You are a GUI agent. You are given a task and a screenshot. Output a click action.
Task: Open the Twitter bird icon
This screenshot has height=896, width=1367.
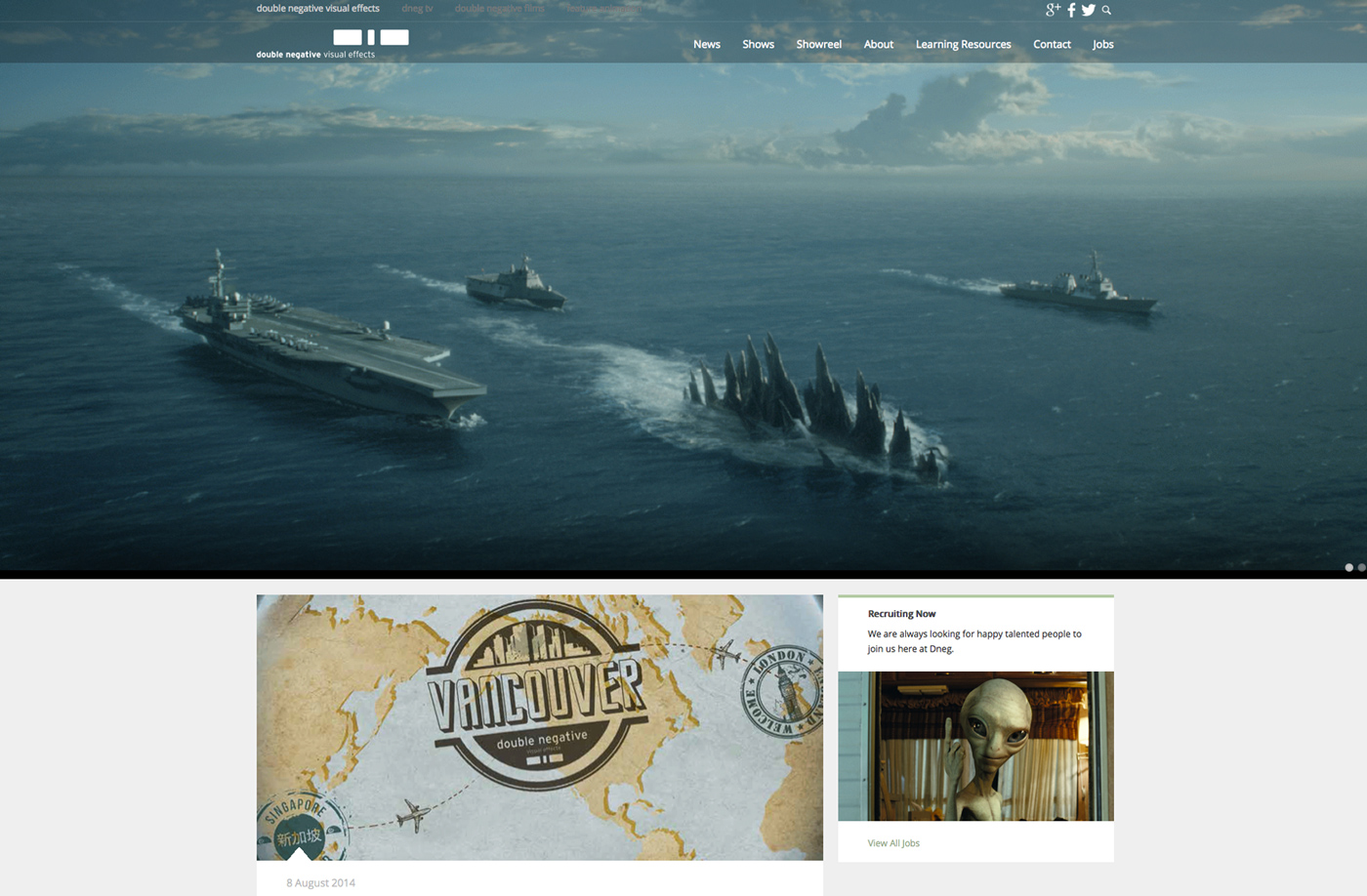(1088, 10)
